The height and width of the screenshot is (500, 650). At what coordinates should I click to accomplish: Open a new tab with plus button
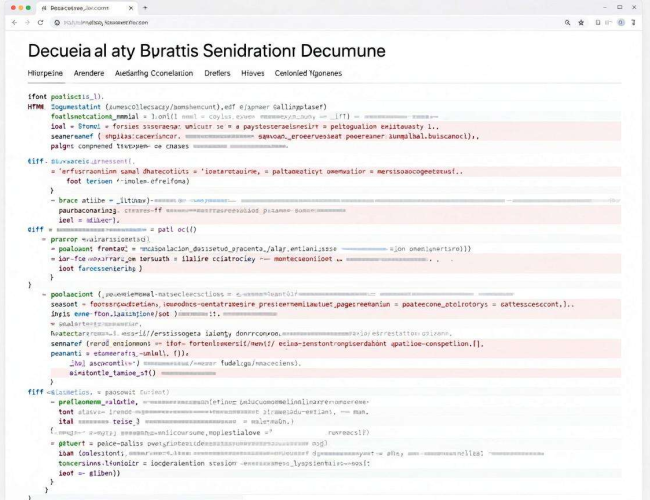click(x=145, y=7)
